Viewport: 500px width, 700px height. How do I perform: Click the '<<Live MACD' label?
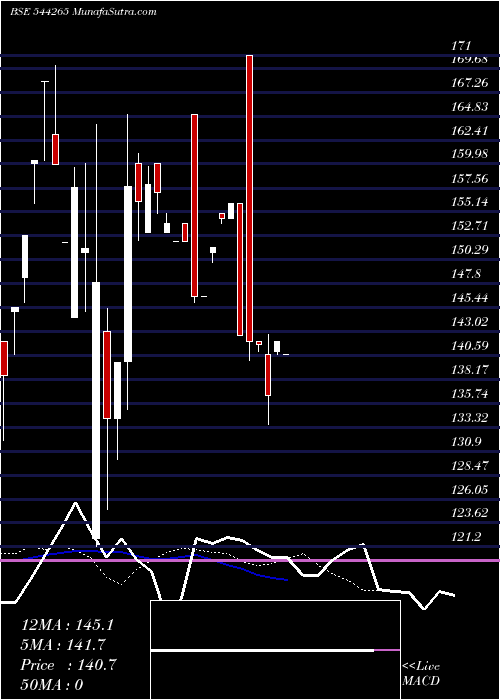(421, 673)
